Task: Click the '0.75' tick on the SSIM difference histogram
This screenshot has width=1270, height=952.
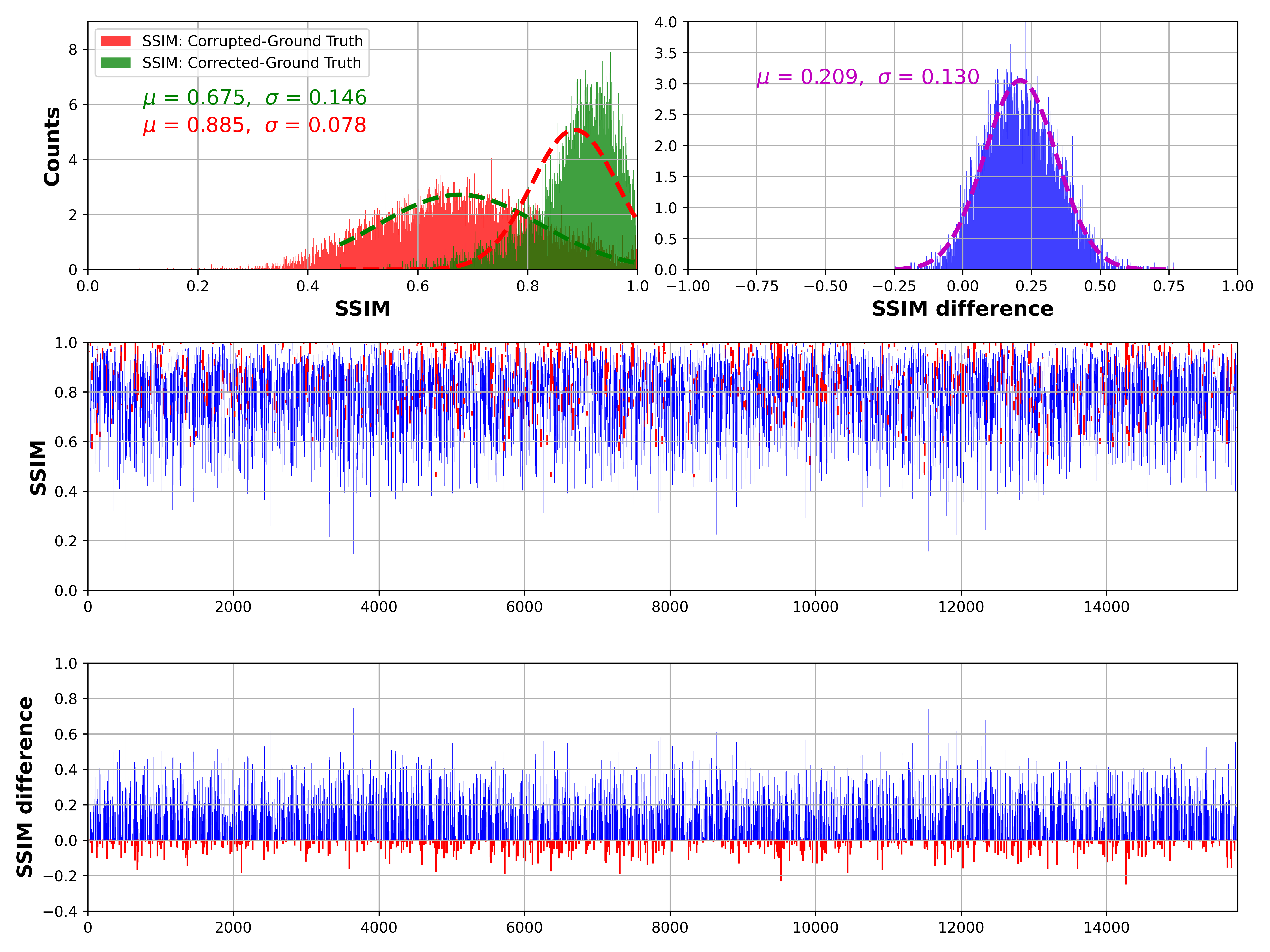Action: [x=1169, y=286]
